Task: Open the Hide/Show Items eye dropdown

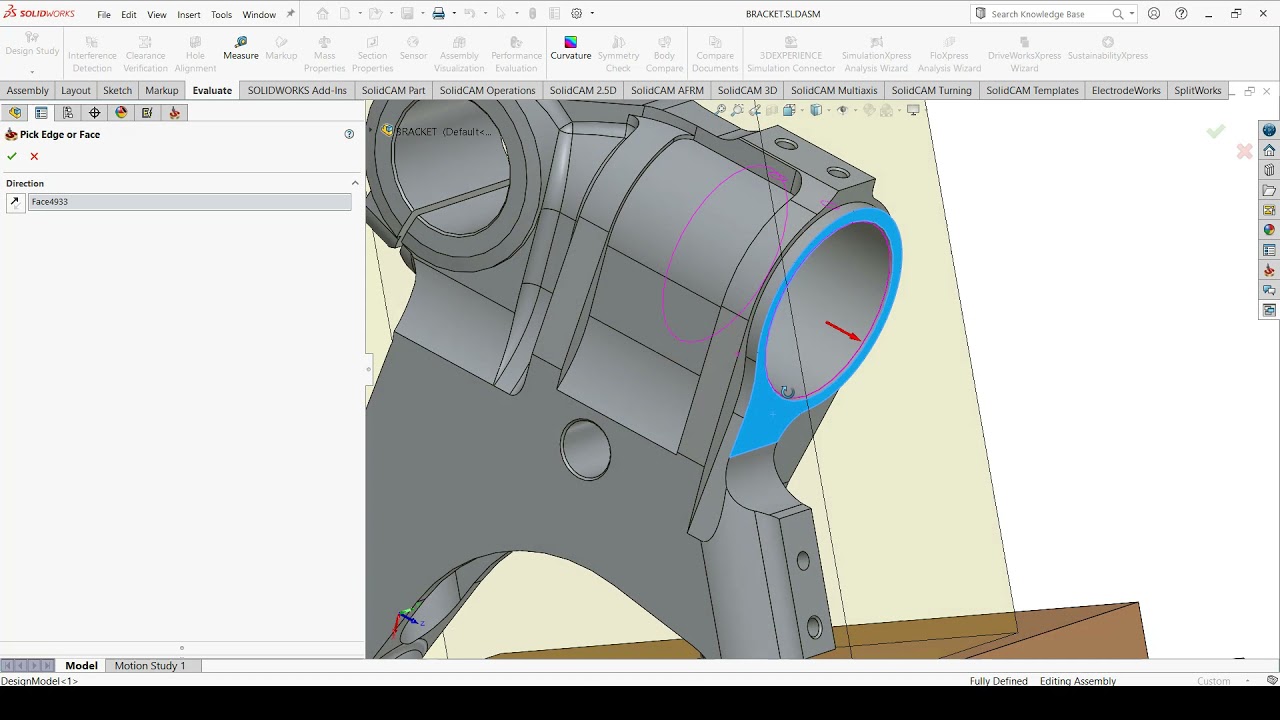Action: point(843,110)
